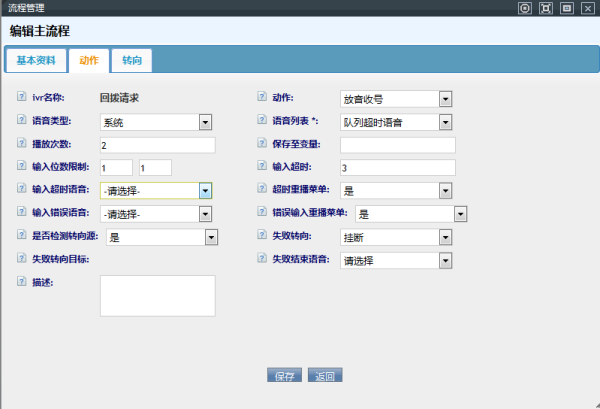Click the help icon beside ivr名称
This screenshot has height=409, width=600.
[x=22, y=98]
